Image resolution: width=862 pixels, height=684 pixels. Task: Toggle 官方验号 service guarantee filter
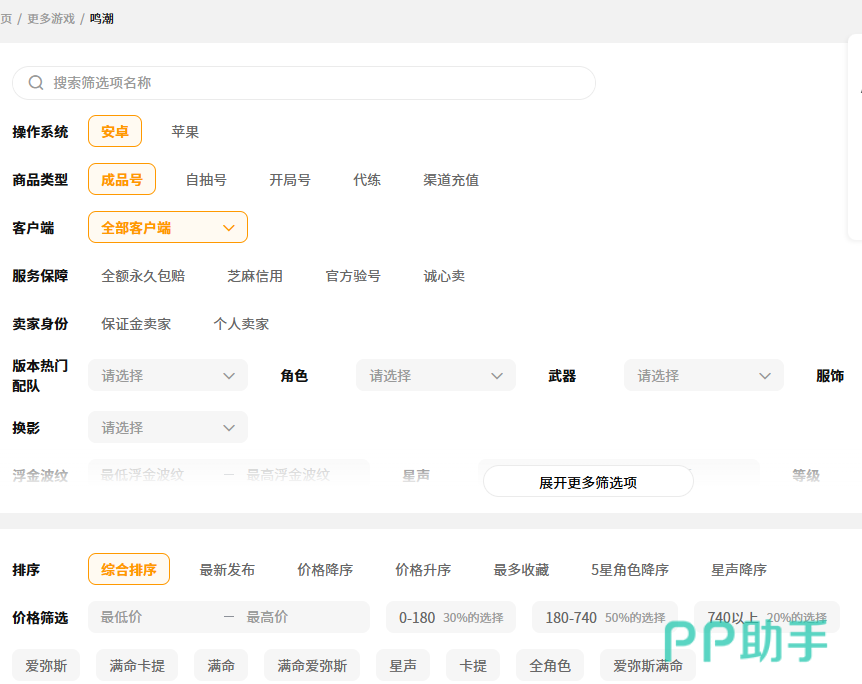pos(353,276)
